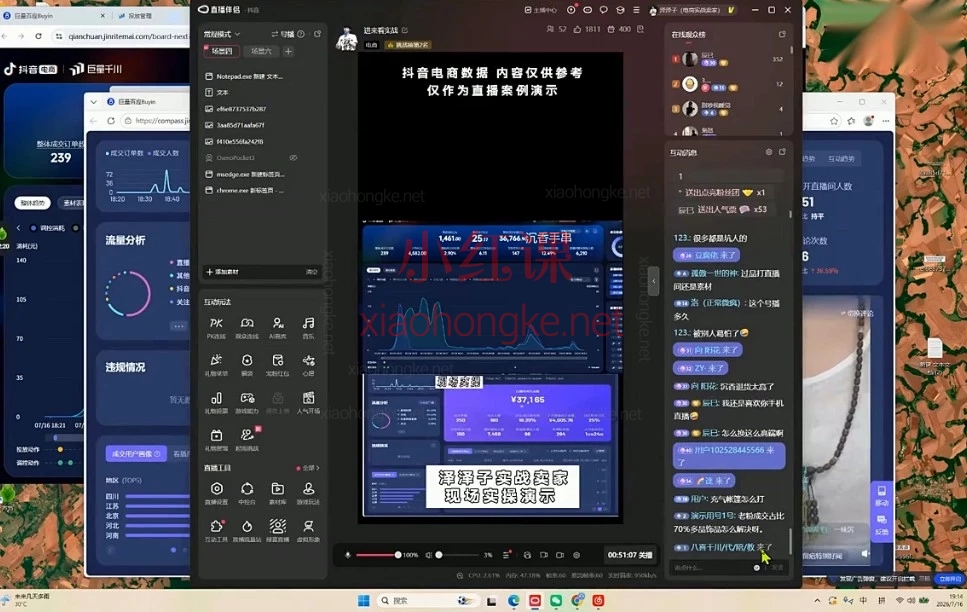The image size is (967, 612).
Task: Open 主播中心 host center link
Action: (541, 10)
